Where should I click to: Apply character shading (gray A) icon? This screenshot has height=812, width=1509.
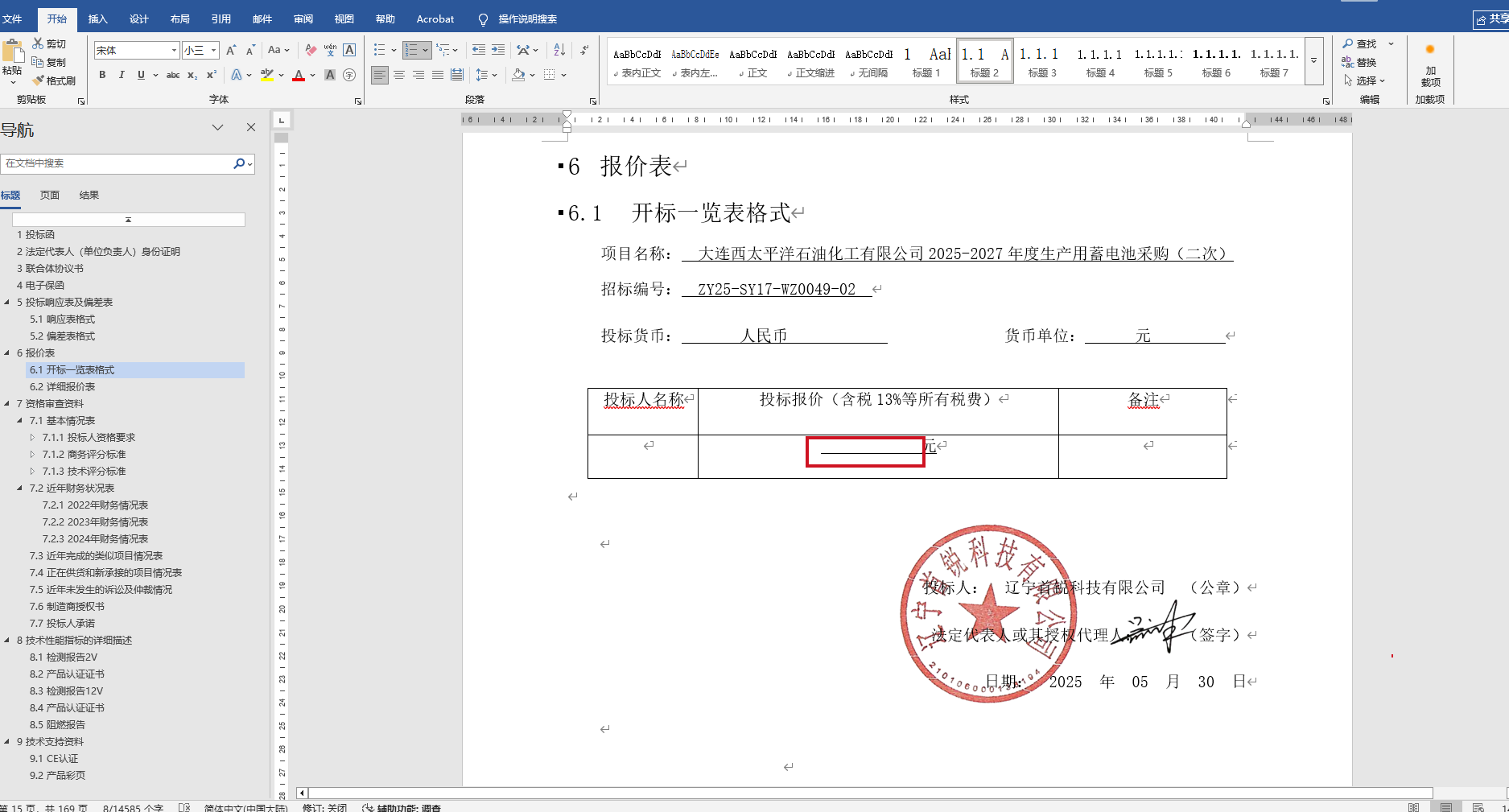(x=330, y=75)
